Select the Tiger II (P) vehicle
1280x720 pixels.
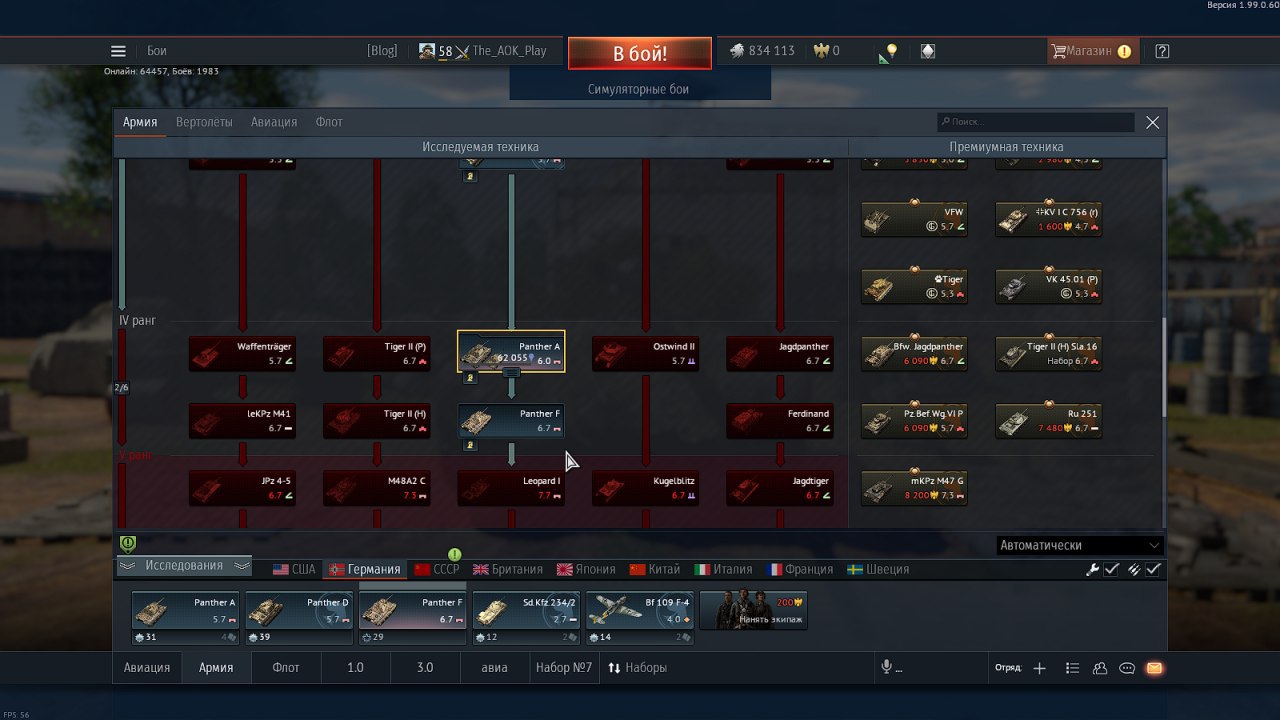[x=376, y=354]
